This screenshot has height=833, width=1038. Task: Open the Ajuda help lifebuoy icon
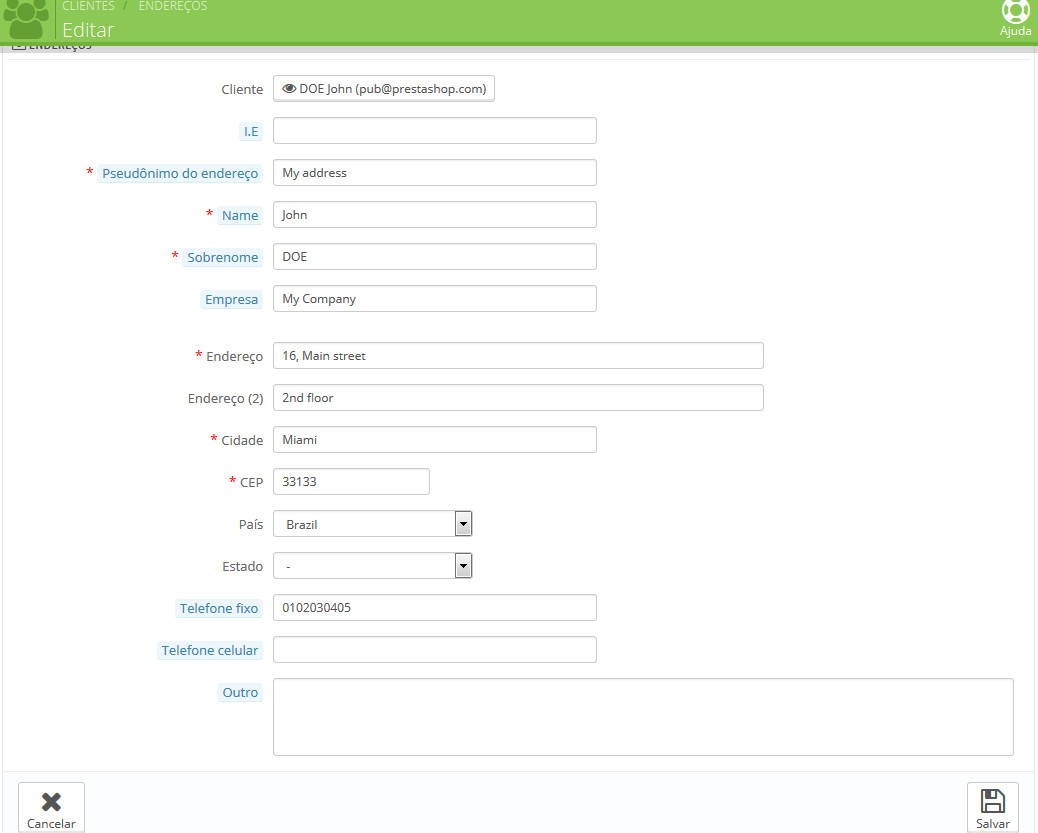tap(1015, 11)
